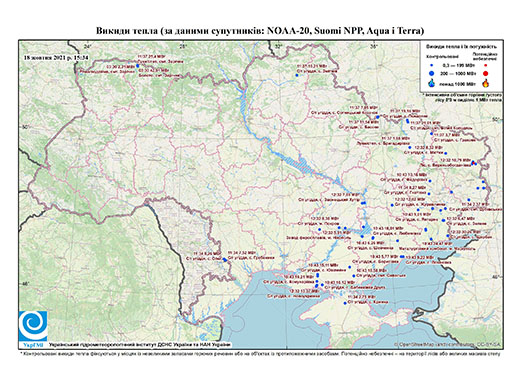Click the large blue circle legend symbol
The image size is (520, 368).
click(432, 73)
